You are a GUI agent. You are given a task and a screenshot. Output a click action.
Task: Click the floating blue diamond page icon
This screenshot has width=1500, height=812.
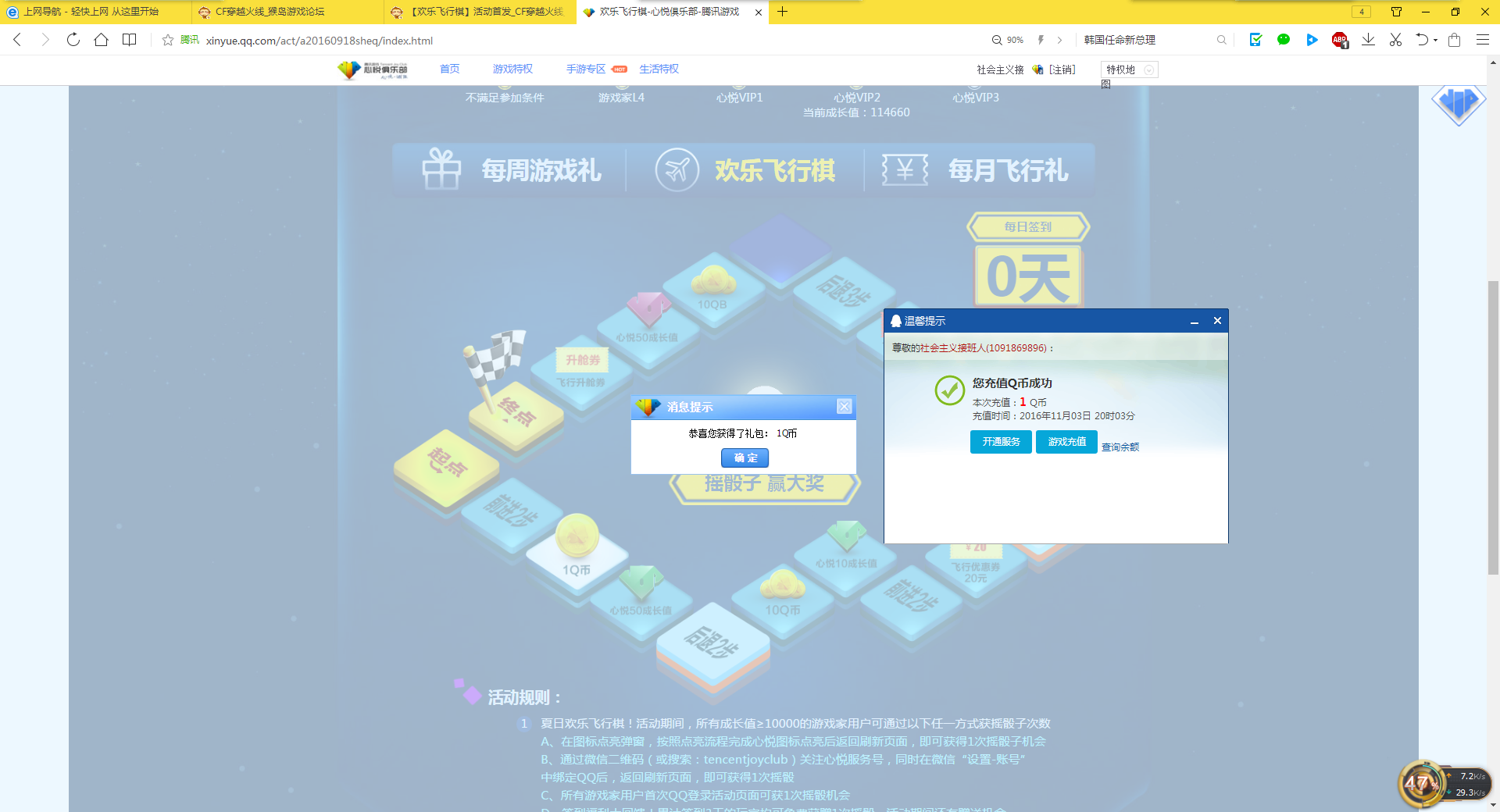coord(1458,104)
